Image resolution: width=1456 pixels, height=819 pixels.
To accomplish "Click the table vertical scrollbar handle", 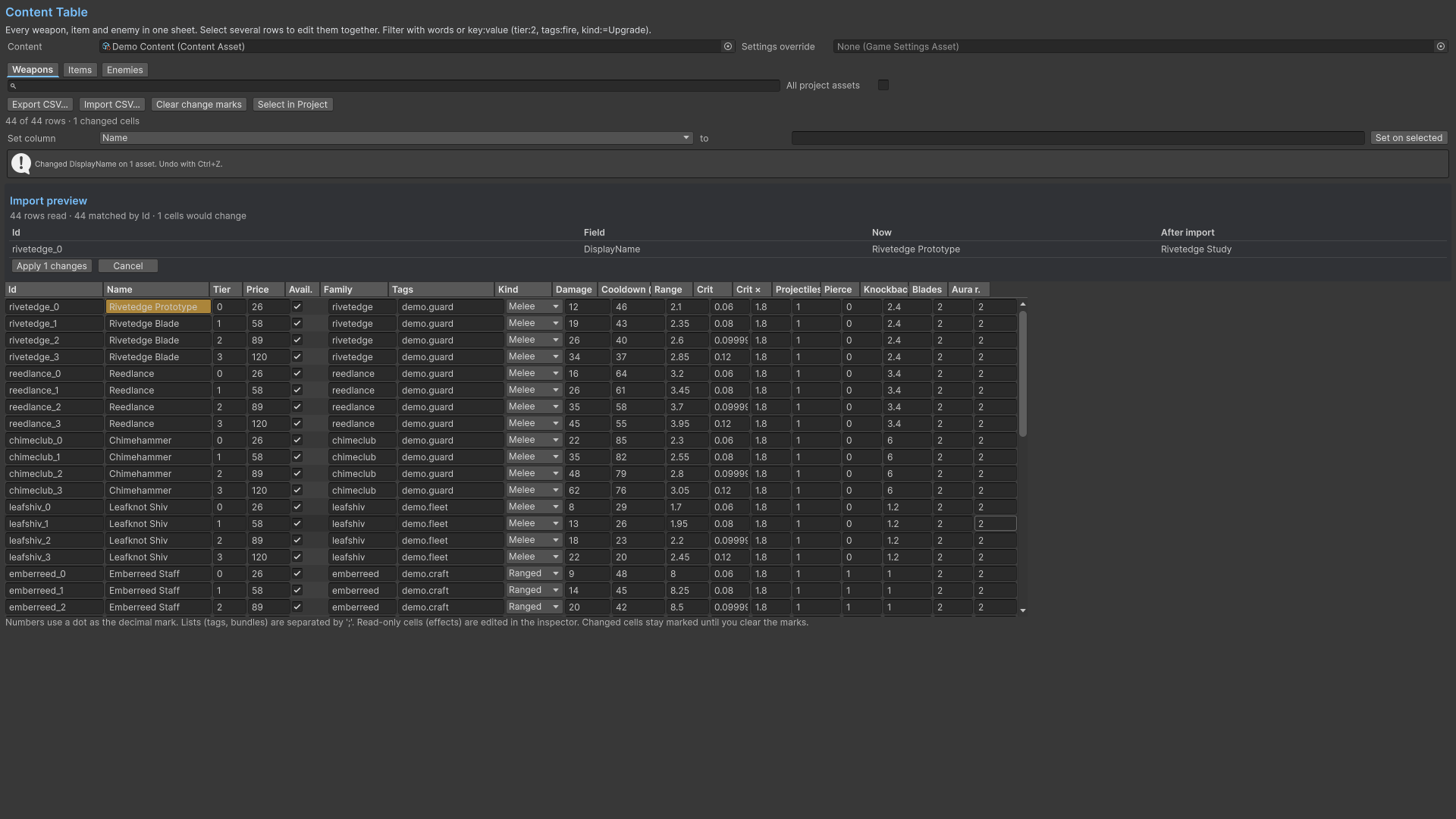I will [x=1023, y=373].
